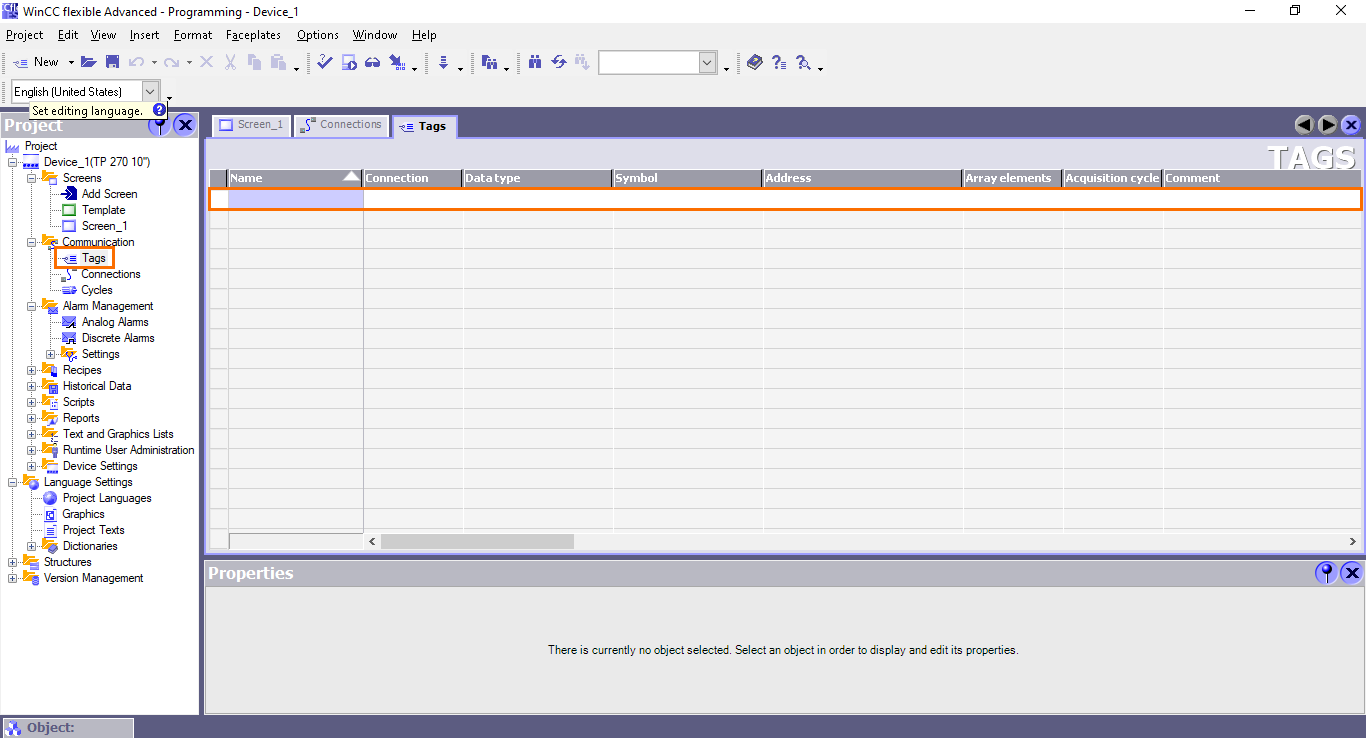Screen dimensions: 1366x738
Task: Click the help book icon
Action: click(x=755, y=62)
